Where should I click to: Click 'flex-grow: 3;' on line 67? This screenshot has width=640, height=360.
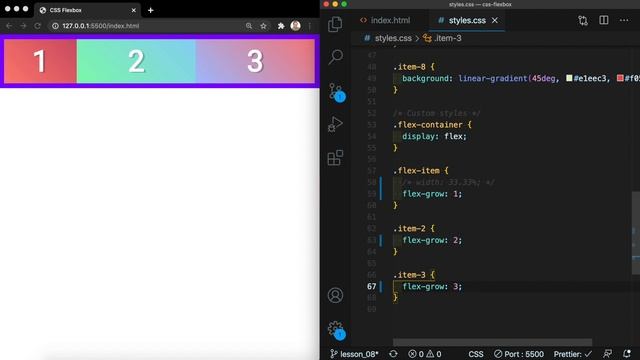coord(432,287)
